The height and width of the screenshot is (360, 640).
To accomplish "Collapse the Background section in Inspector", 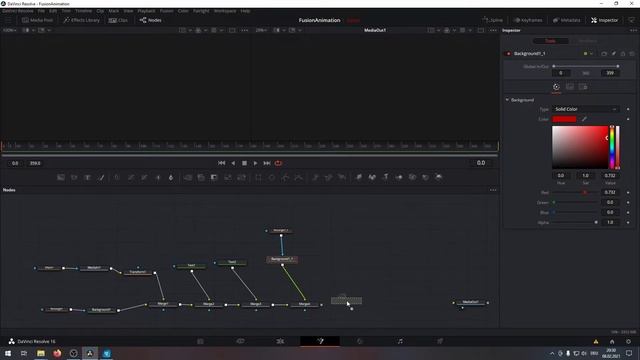I will point(507,100).
